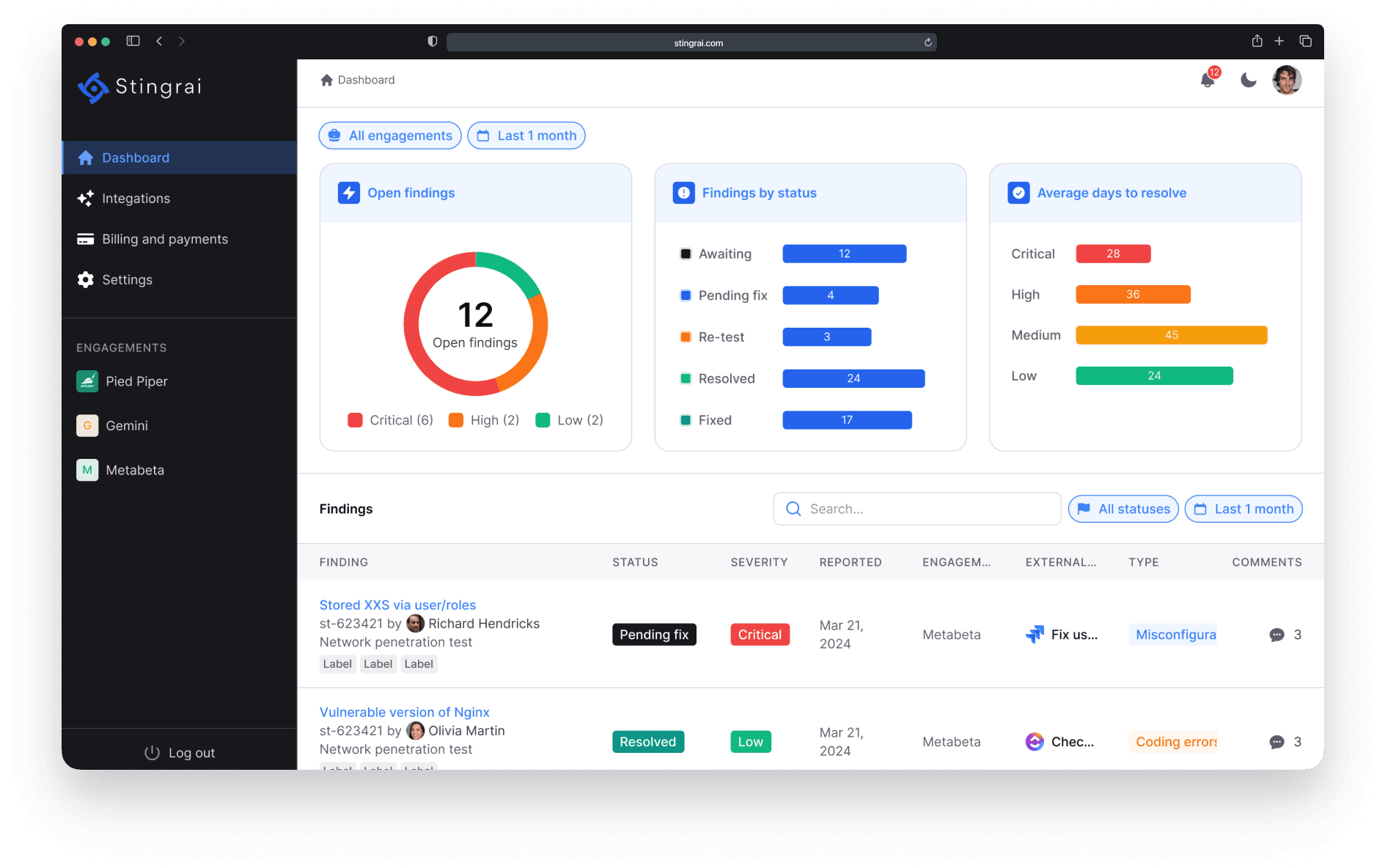
Task: Open the Vulnerable version of Nginx link
Action: click(404, 712)
